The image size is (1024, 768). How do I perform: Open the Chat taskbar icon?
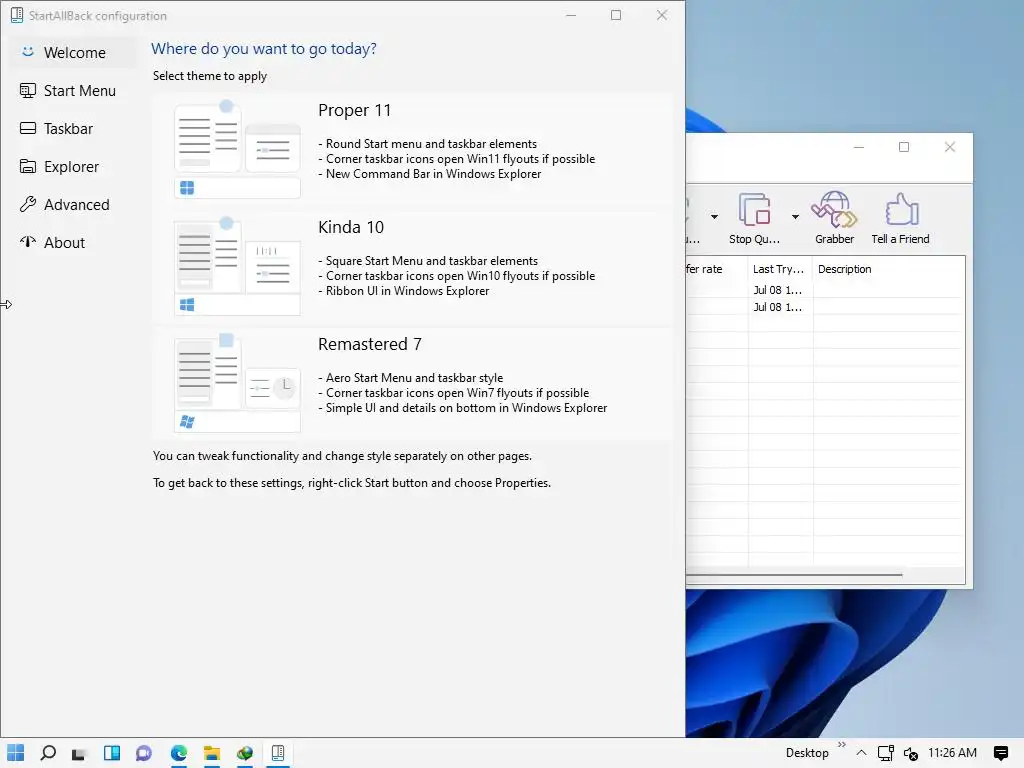[x=144, y=753]
